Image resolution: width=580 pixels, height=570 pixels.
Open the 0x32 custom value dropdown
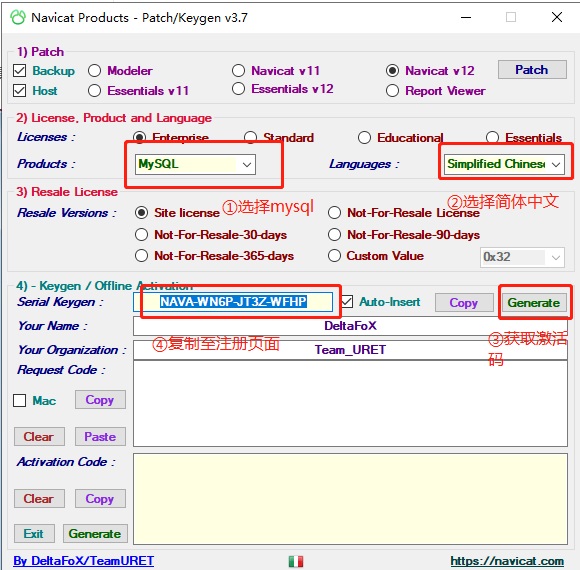click(x=522, y=257)
